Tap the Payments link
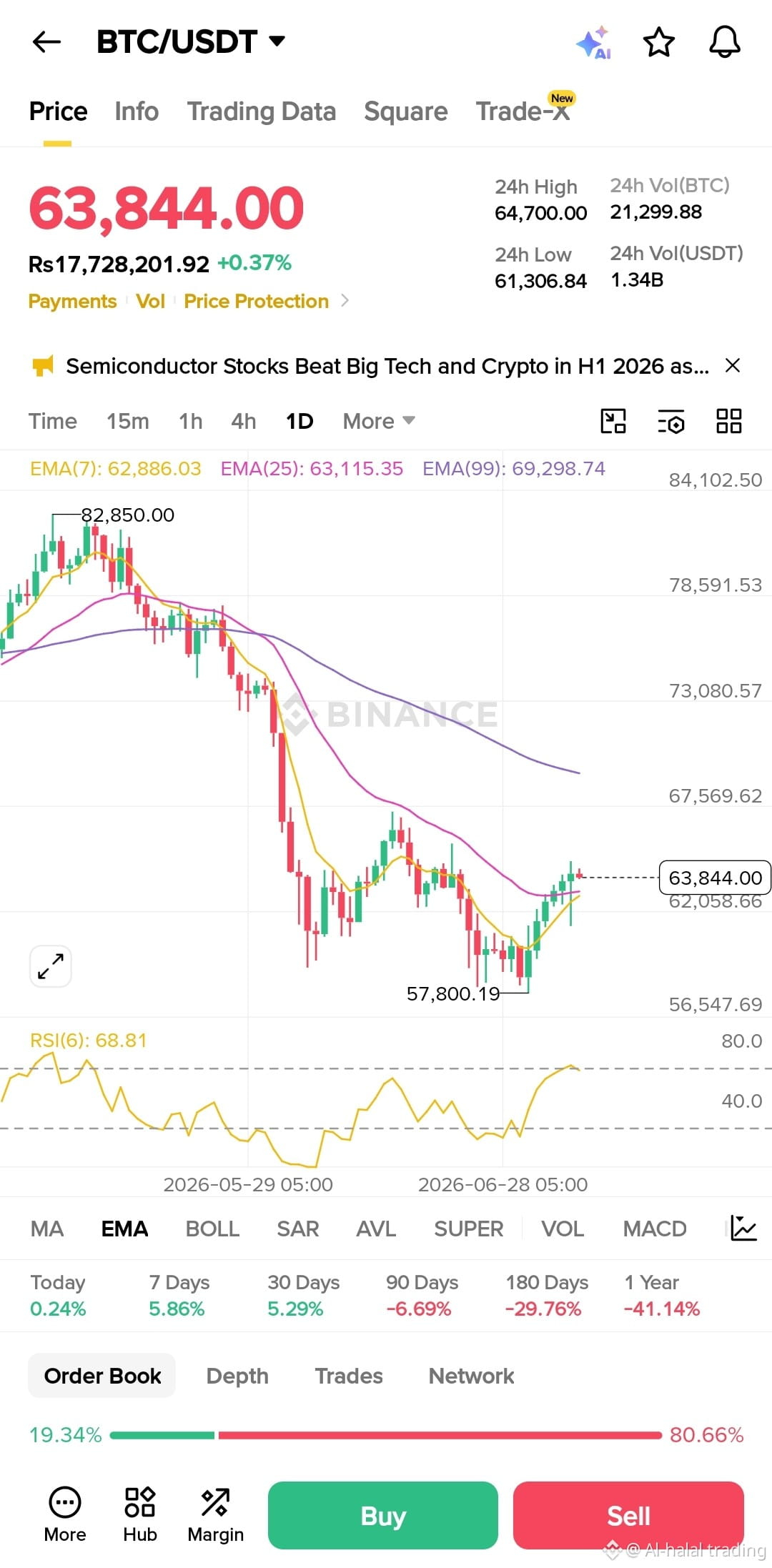The height and width of the screenshot is (1568, 772). coord(72,301)
